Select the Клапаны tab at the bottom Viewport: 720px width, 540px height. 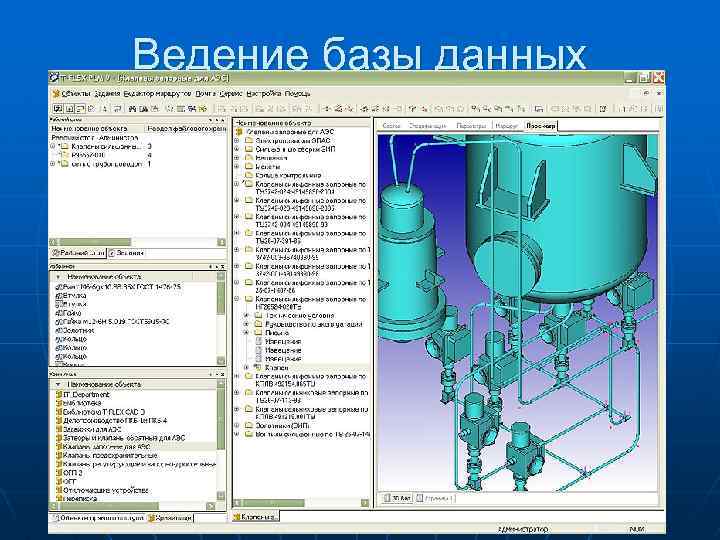point(255,517)
